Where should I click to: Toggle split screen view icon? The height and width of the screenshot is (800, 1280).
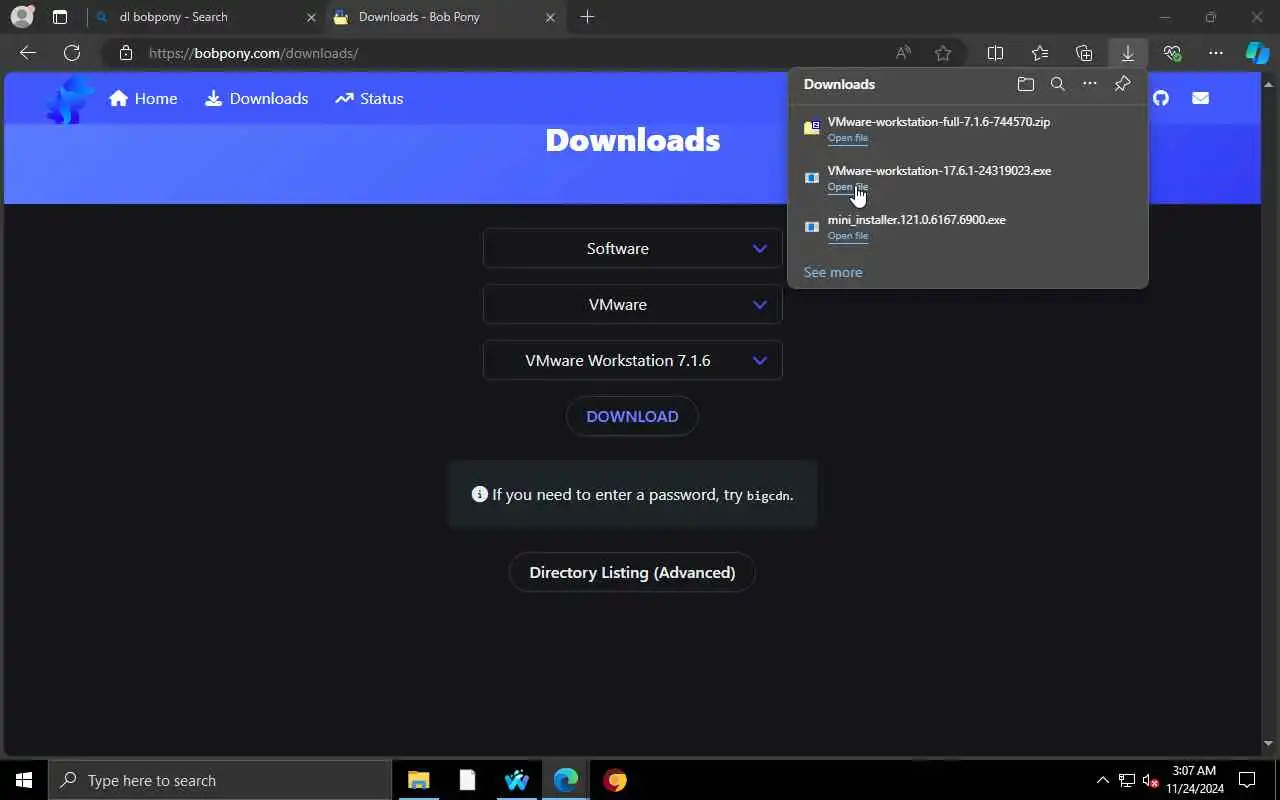995,53
